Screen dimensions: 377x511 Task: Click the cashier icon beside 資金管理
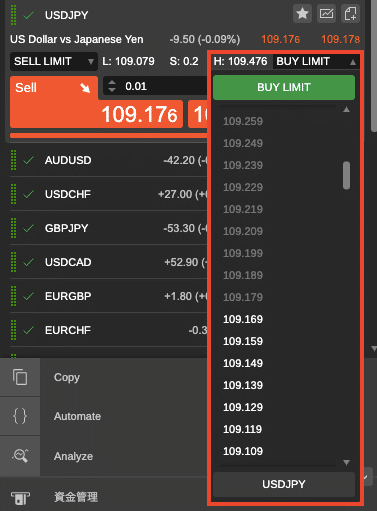(x=20, y=498)
